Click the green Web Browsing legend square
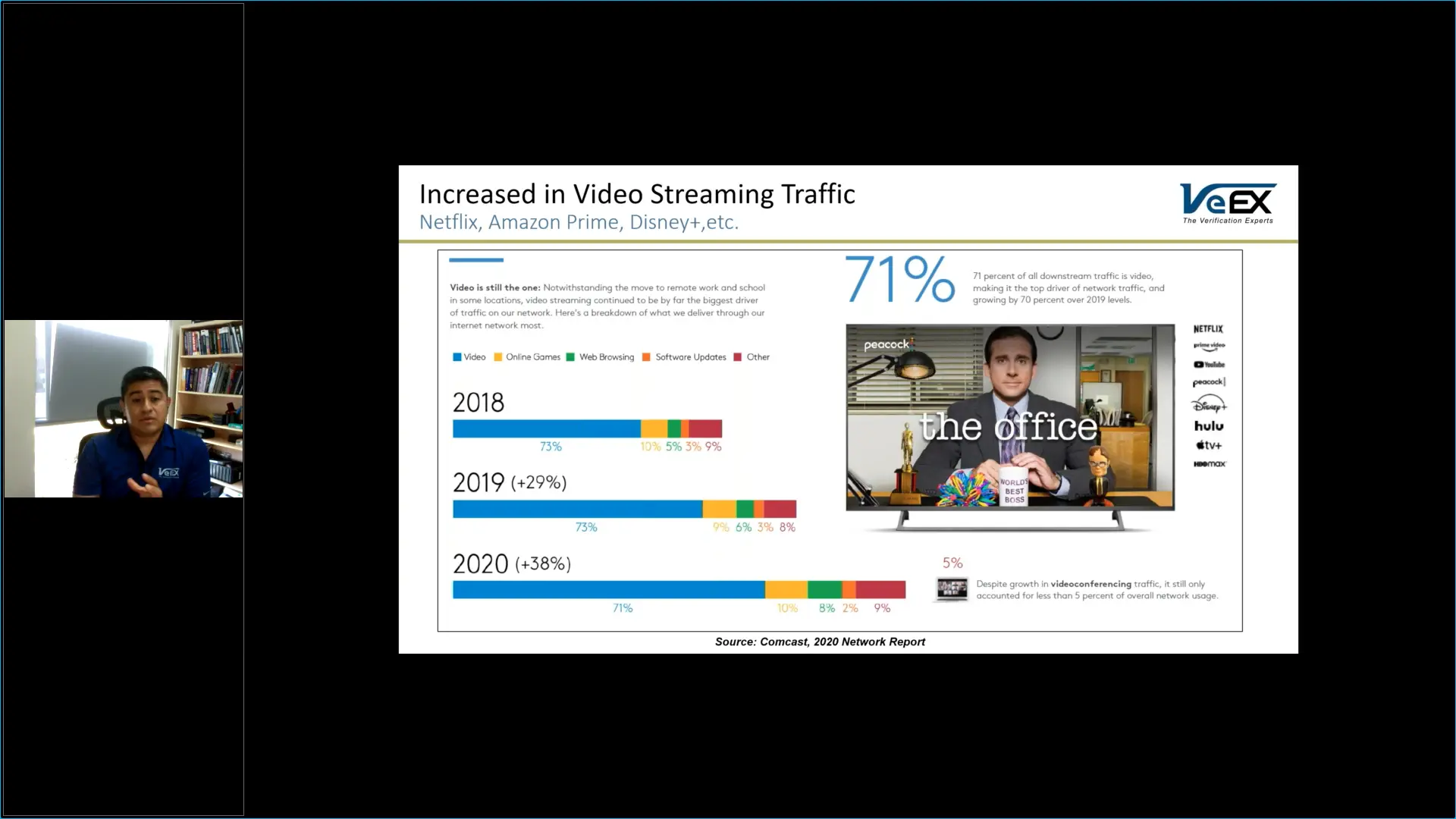 [x=570, y=357]
